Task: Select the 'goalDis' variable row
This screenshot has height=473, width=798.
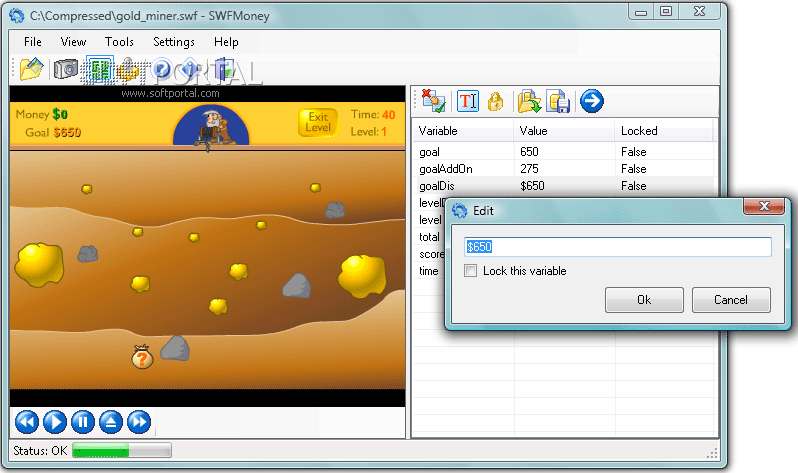Action: (x=565, y=186)
